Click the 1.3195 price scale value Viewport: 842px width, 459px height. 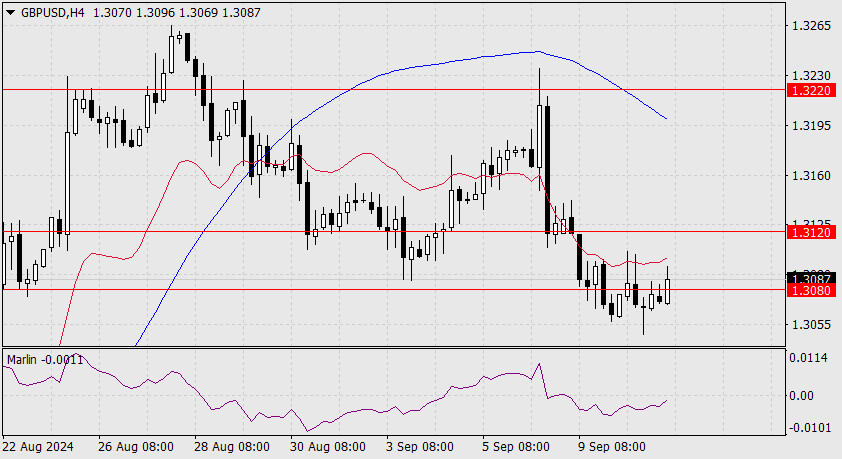tap(811, 126)
